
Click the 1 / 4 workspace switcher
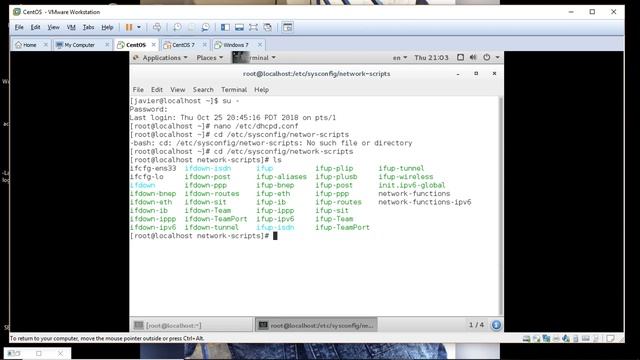(476, 325)
